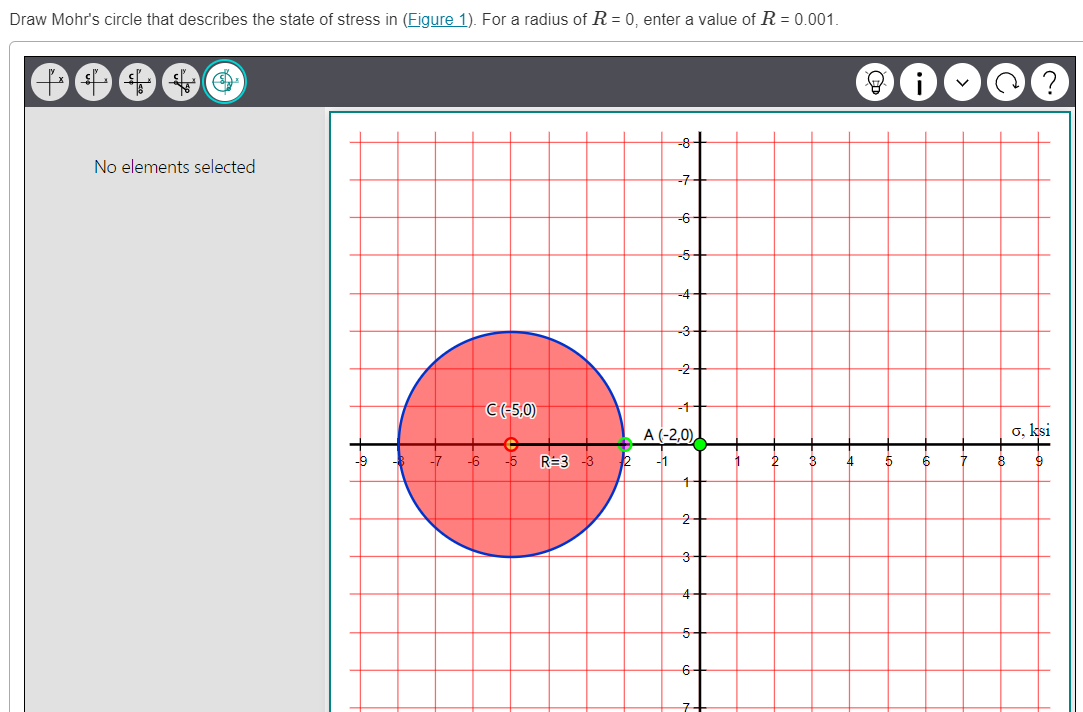Viewport: 1083px width, 712px height.
Task: Click the No elements selected panel
Action: (x=174, y=167)
